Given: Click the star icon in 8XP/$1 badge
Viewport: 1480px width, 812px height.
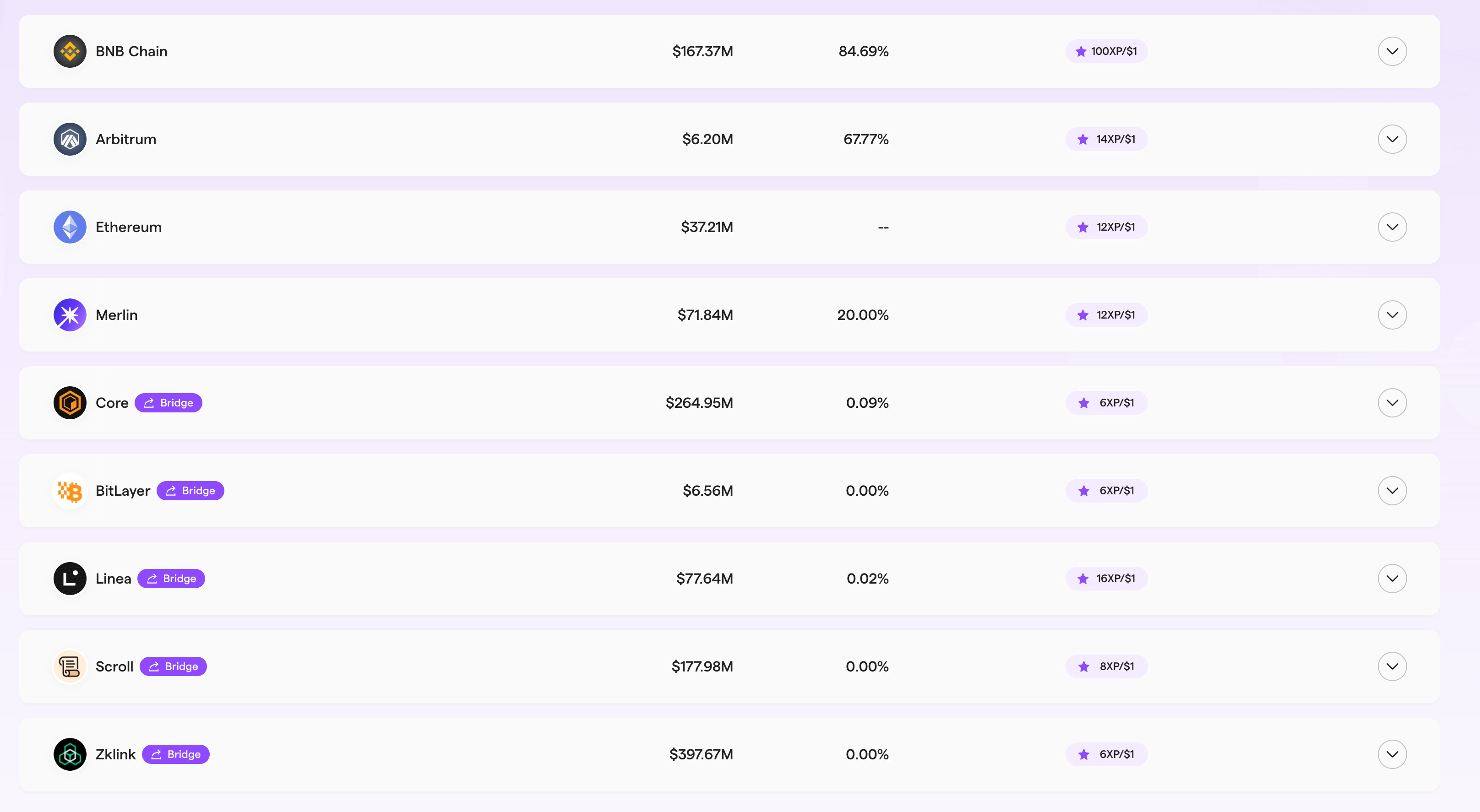Looking at the screenshot, I should click(1084, 666).
